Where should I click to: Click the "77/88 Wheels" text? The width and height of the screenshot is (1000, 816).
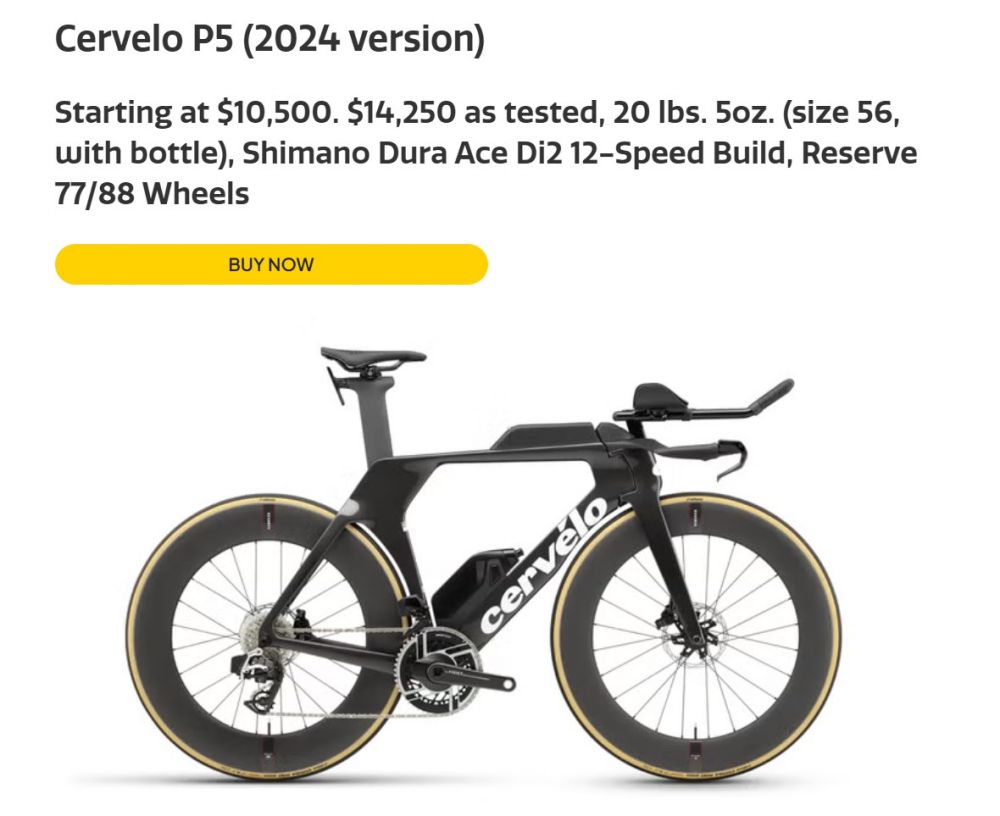tap(151, 193)
